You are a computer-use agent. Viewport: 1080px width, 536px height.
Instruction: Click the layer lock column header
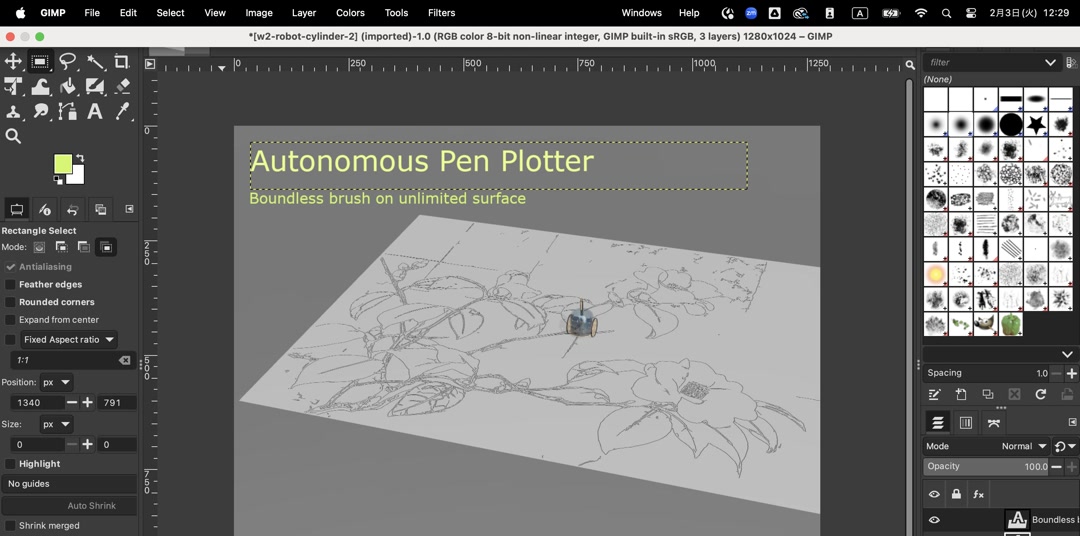(x=956, y=494)
